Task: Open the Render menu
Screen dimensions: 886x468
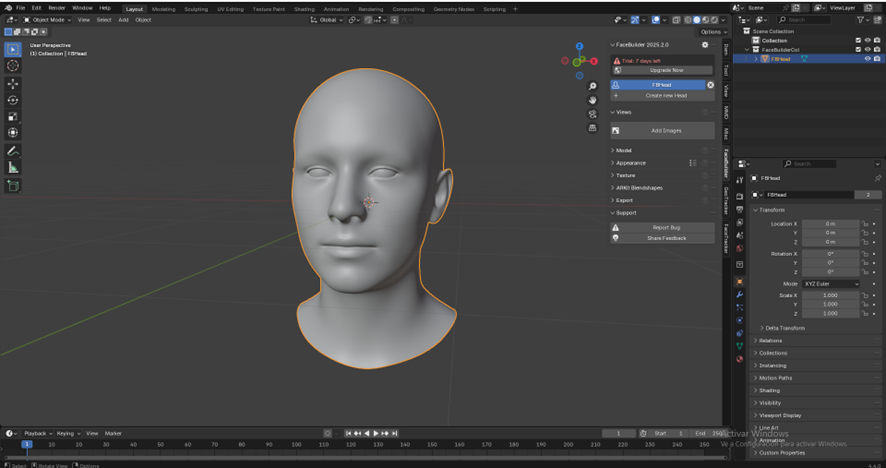Action: click(x=57, y=7)
